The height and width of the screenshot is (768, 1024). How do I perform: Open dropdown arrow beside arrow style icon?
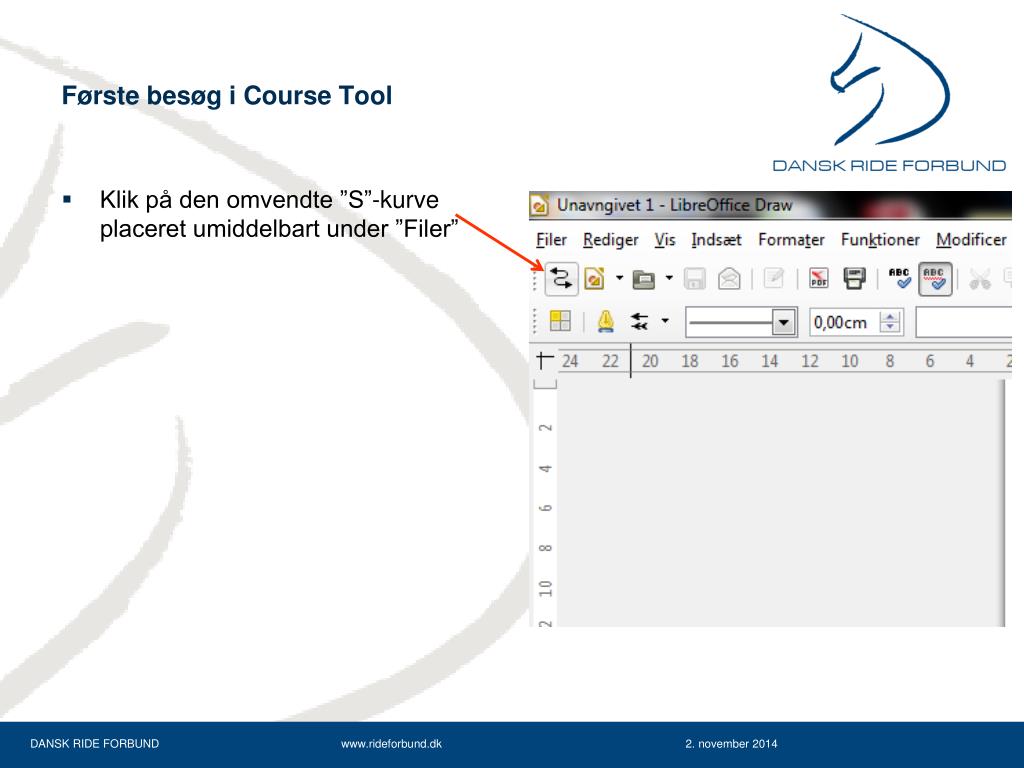(665, 321)
